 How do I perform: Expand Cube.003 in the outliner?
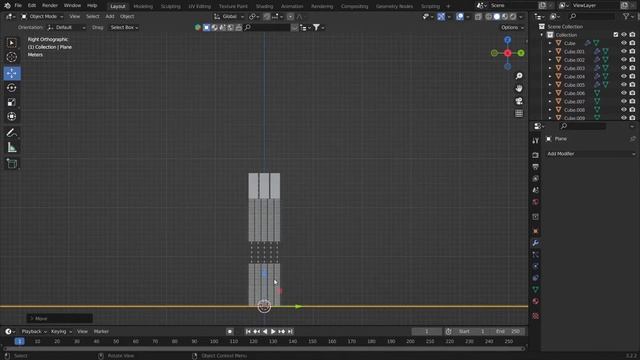tap(550, 68)
